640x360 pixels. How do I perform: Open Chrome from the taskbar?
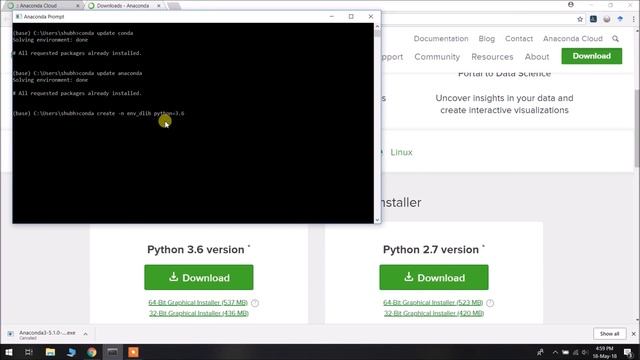91,352
